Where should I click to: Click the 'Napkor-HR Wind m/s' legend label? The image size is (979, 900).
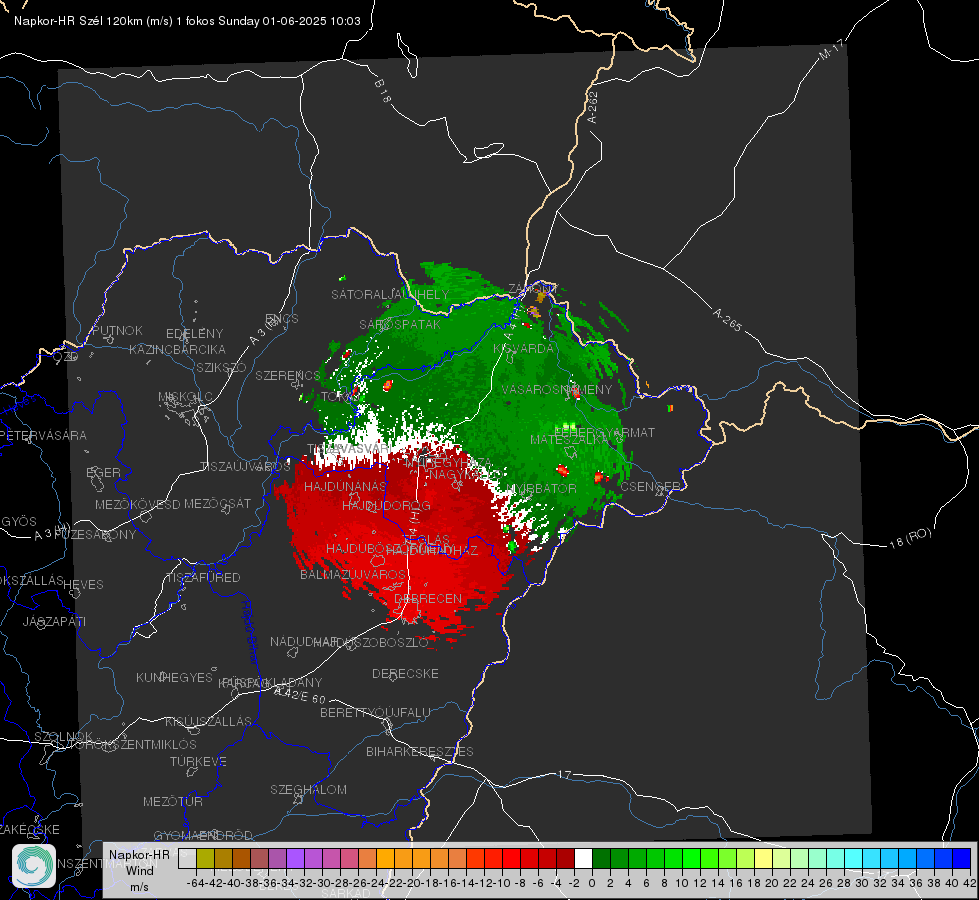139,870
